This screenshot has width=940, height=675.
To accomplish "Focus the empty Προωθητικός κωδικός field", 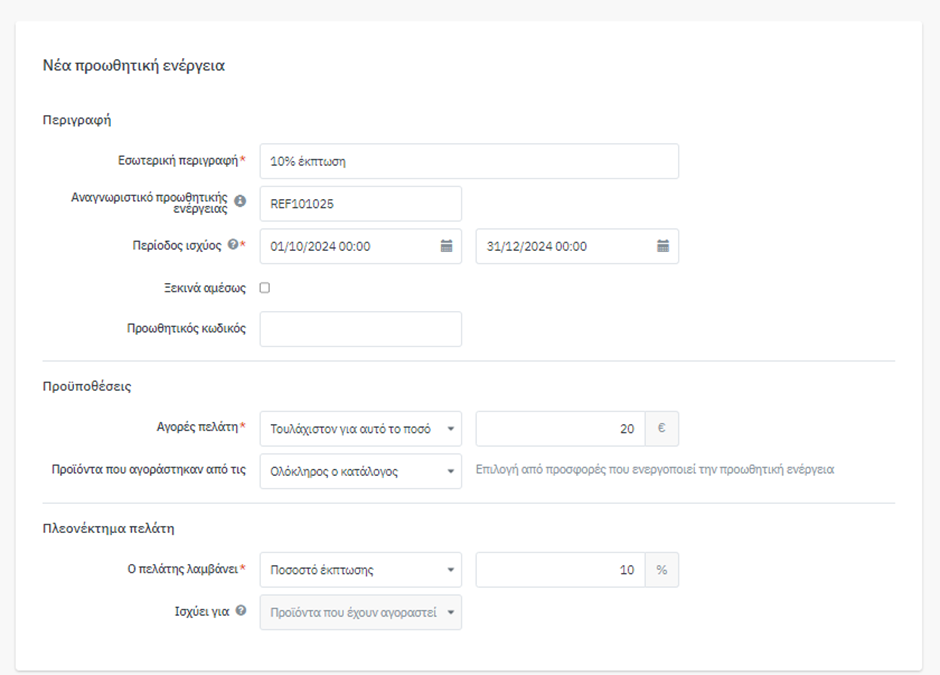I will [x=361, y=329].
